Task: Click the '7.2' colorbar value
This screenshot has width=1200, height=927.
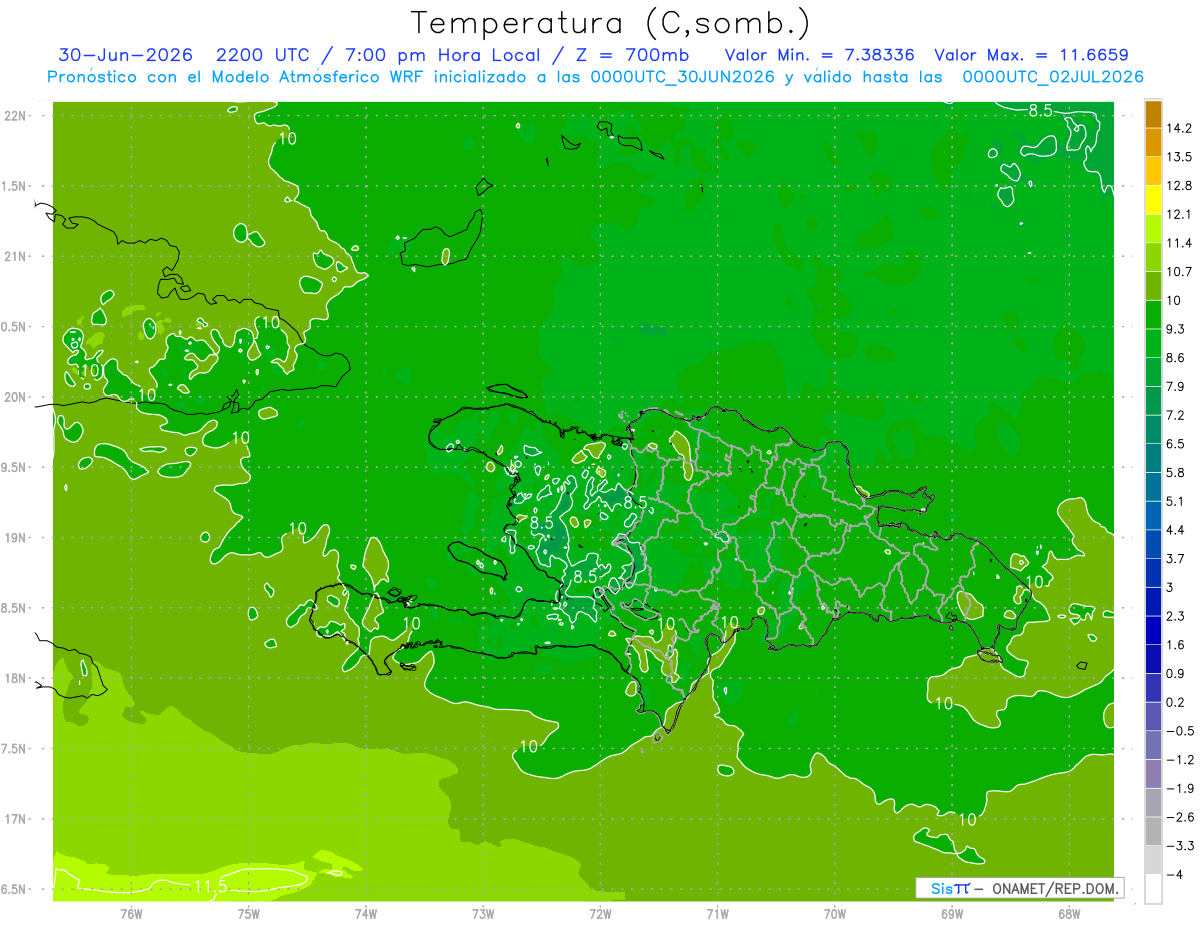Action: coord(1176,415)
